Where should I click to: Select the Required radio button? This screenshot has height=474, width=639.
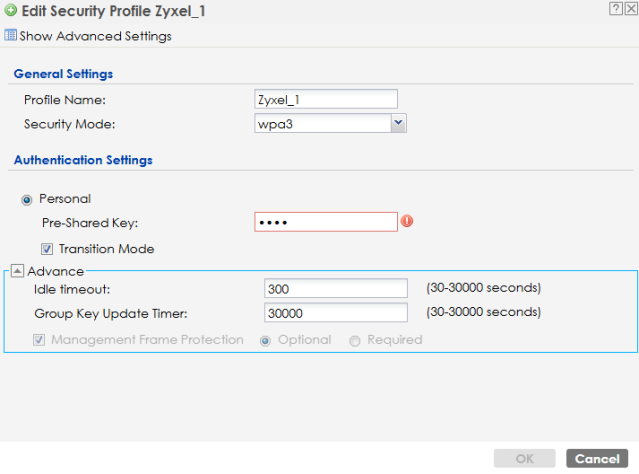pyautogui.click(x=355, y=340)
